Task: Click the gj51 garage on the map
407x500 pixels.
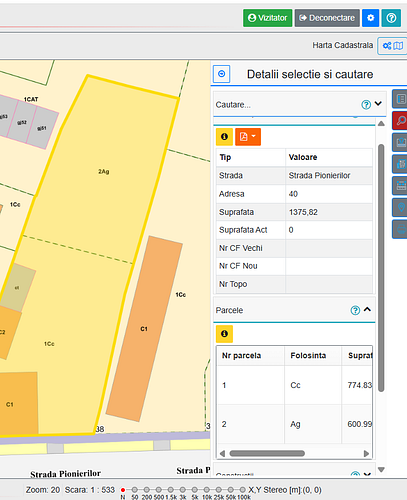Action: 42,128
